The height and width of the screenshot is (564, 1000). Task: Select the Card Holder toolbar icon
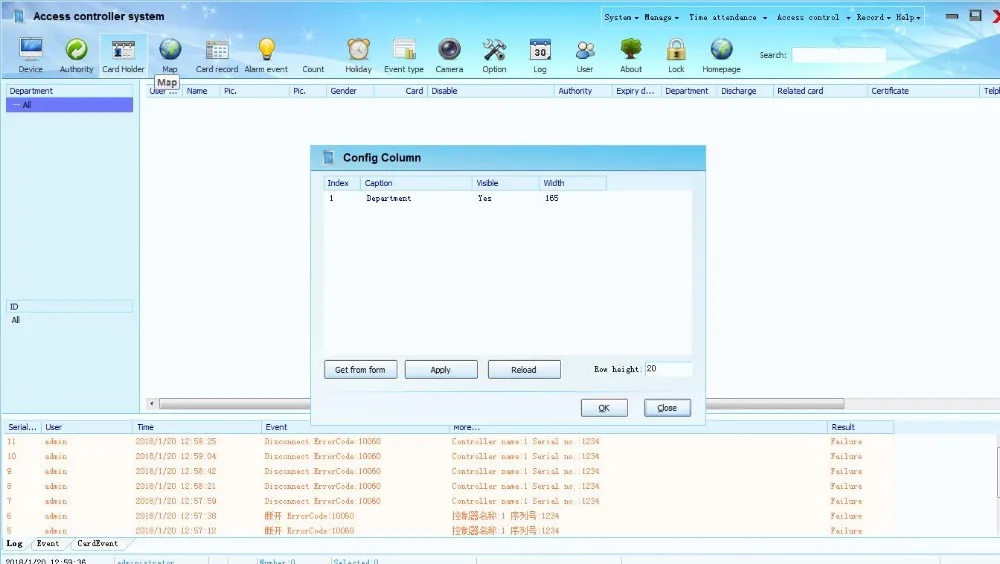[123, 55]
